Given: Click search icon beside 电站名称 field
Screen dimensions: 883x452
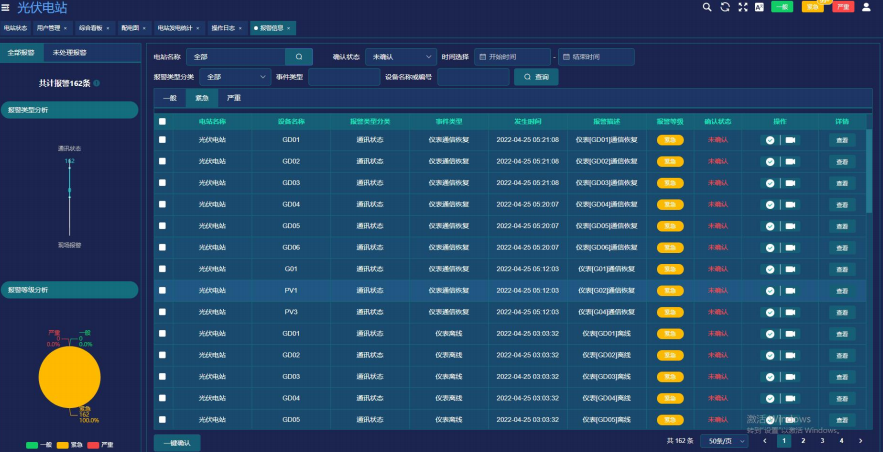Looking at the screenshot, I should pyautogui.click(x=299, y=57).
